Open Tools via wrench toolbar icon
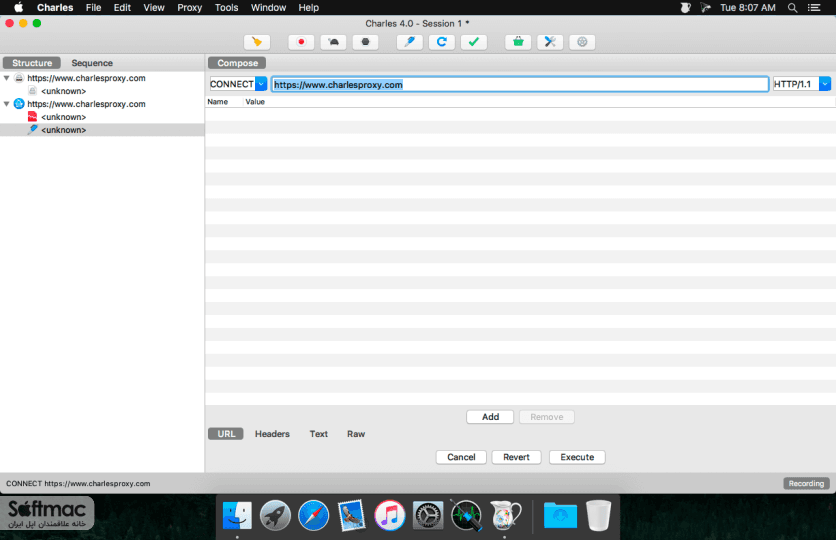This screenshot has height=540, width=836. (x=550, y=42)
